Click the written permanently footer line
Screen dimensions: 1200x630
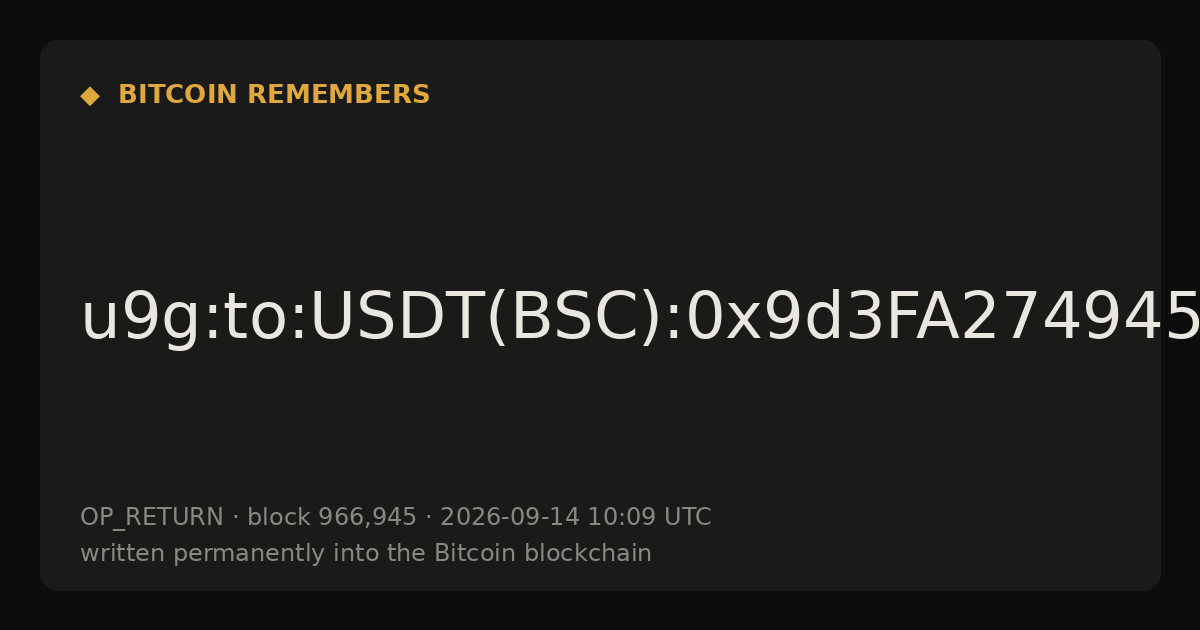366,553
